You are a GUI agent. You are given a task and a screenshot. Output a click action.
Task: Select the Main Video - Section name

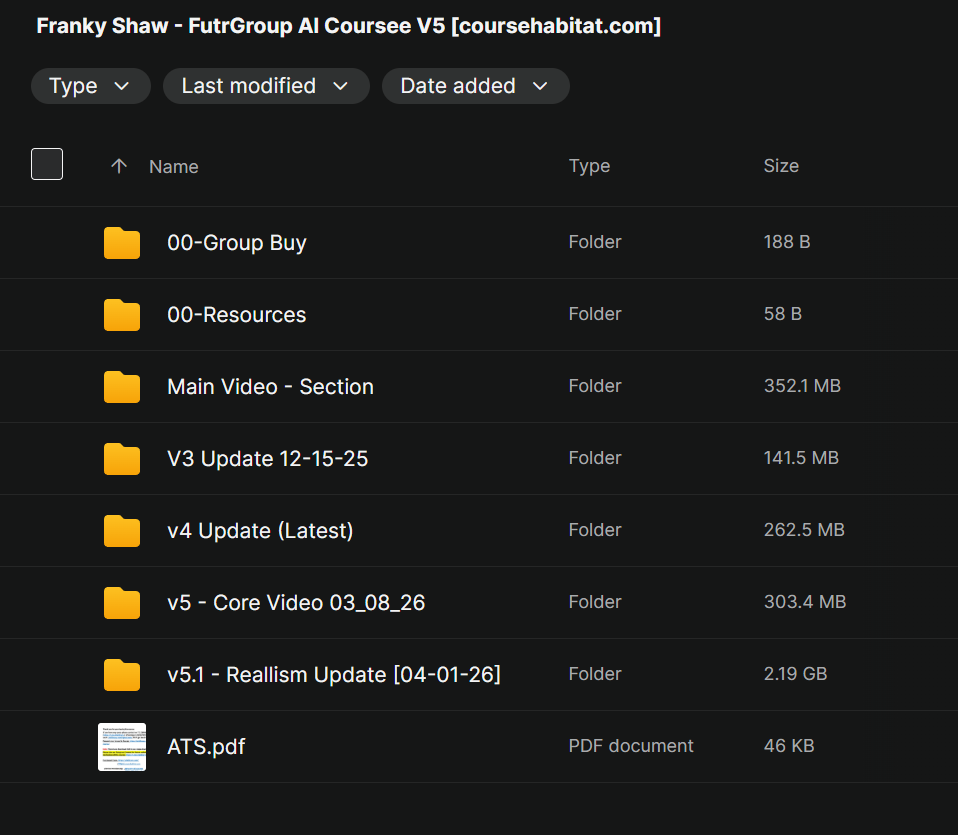click(270, 387)
